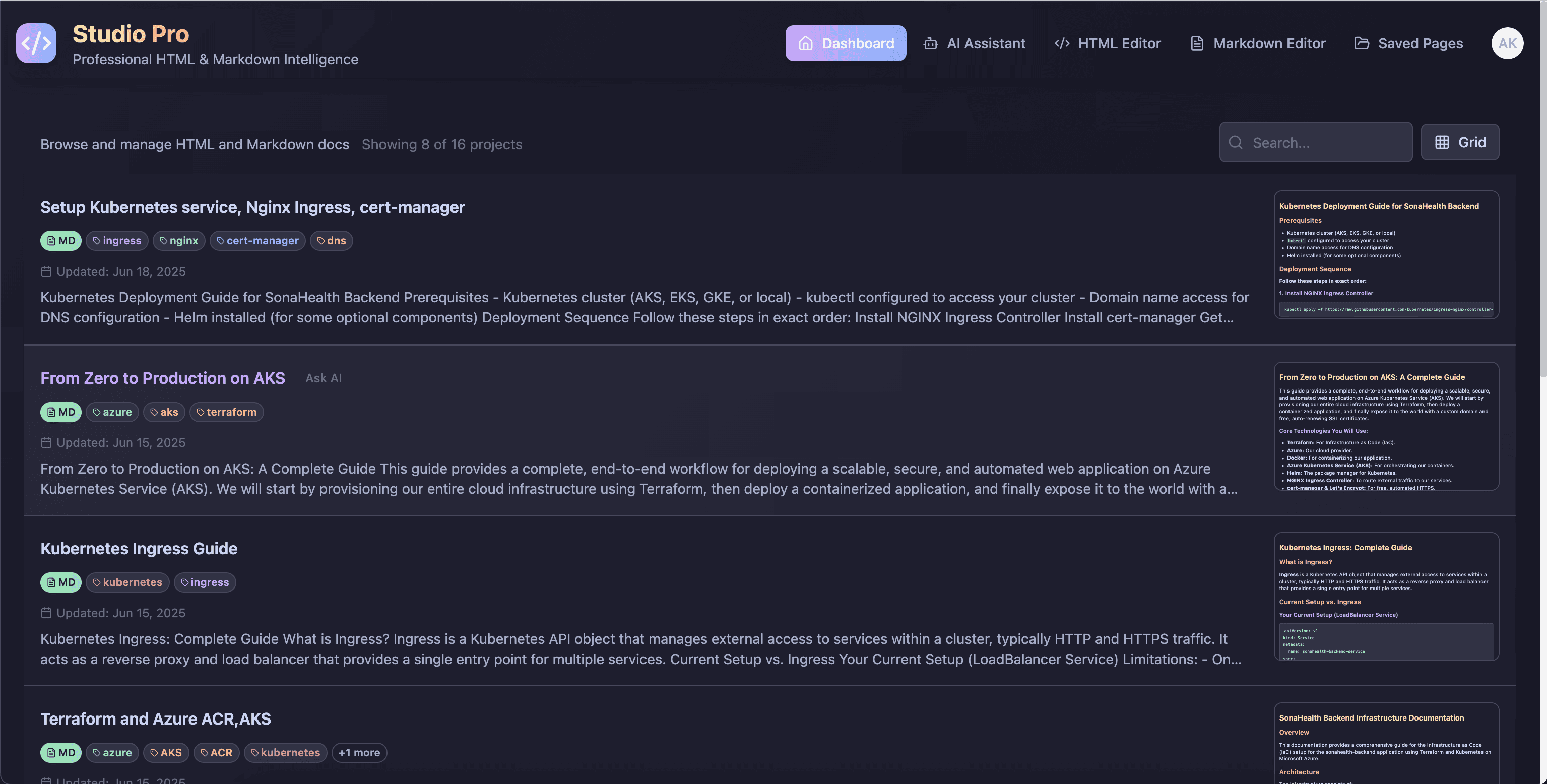Click the terraform tag chip
The height and width of the screenshot is (784, 1547).
[x=226, y=412]
